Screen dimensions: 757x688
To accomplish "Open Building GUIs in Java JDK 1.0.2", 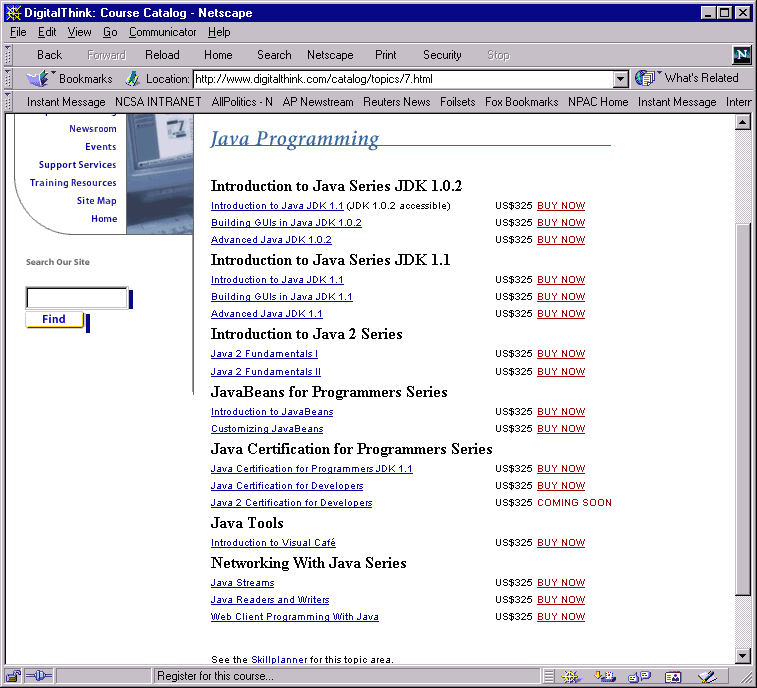I will coord(286,223).
